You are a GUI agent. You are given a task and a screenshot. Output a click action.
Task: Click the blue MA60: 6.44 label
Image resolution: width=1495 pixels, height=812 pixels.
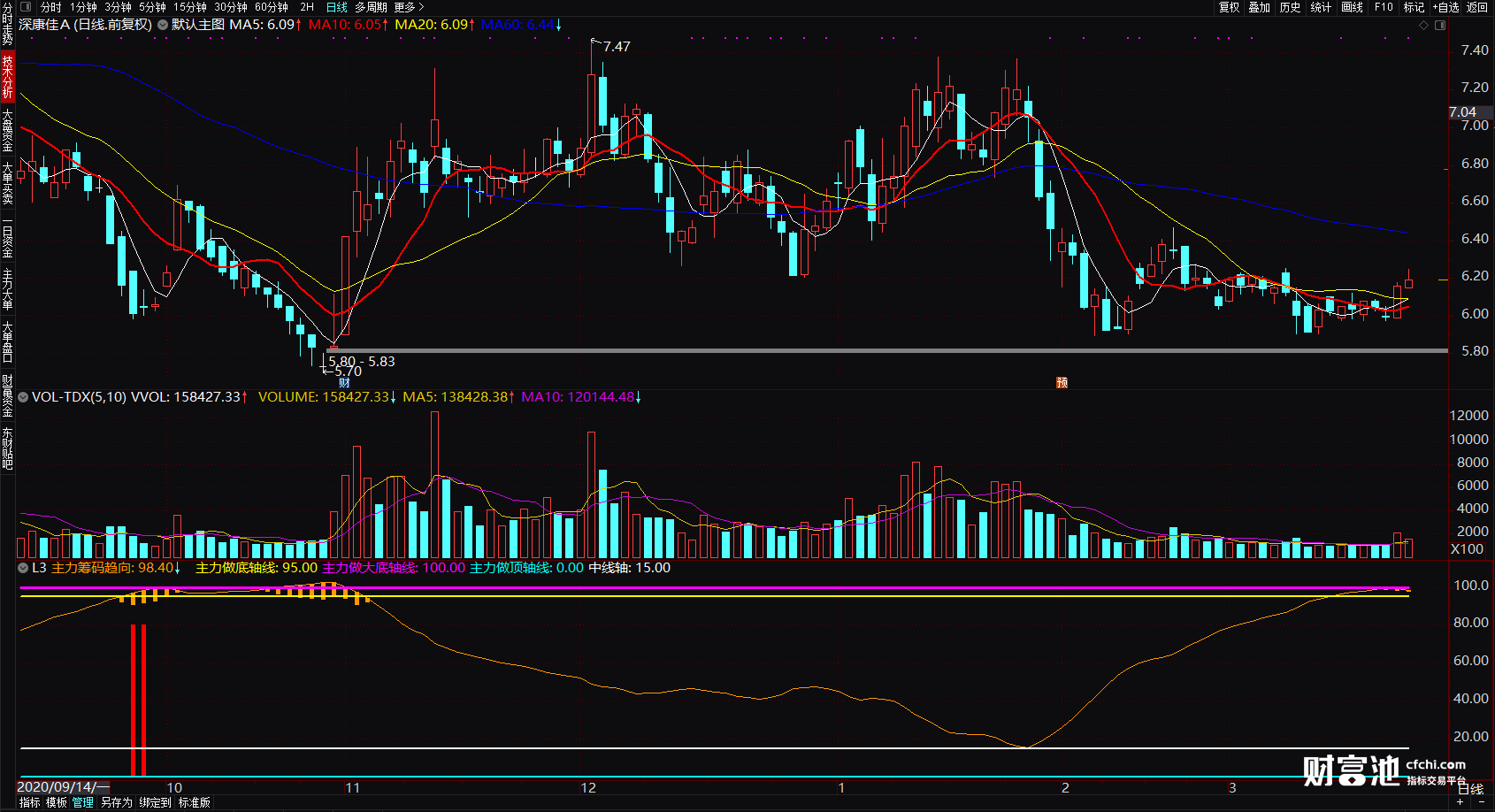pos(521,25)
